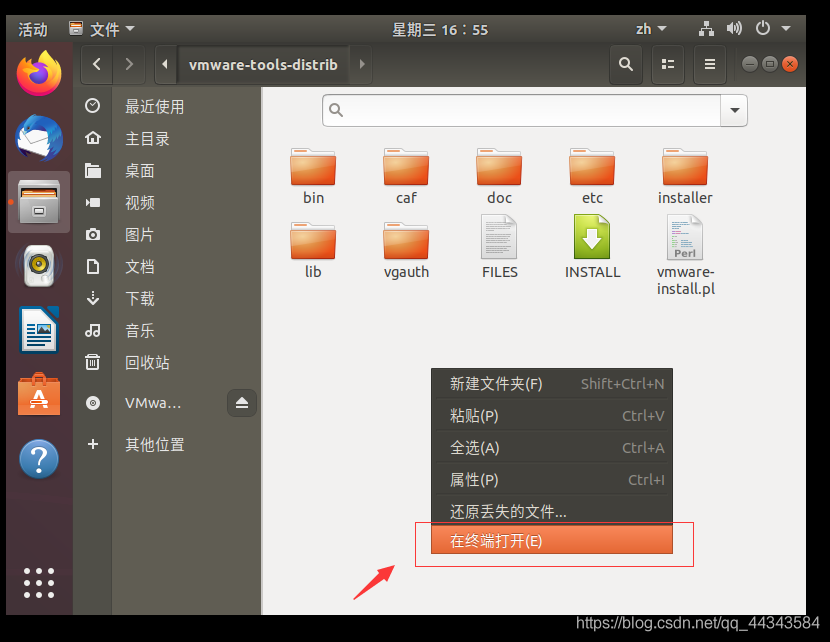830x642 pixels.
Task: Select 还原丢失的文件... menu entry
Action: tap(552, 511)
